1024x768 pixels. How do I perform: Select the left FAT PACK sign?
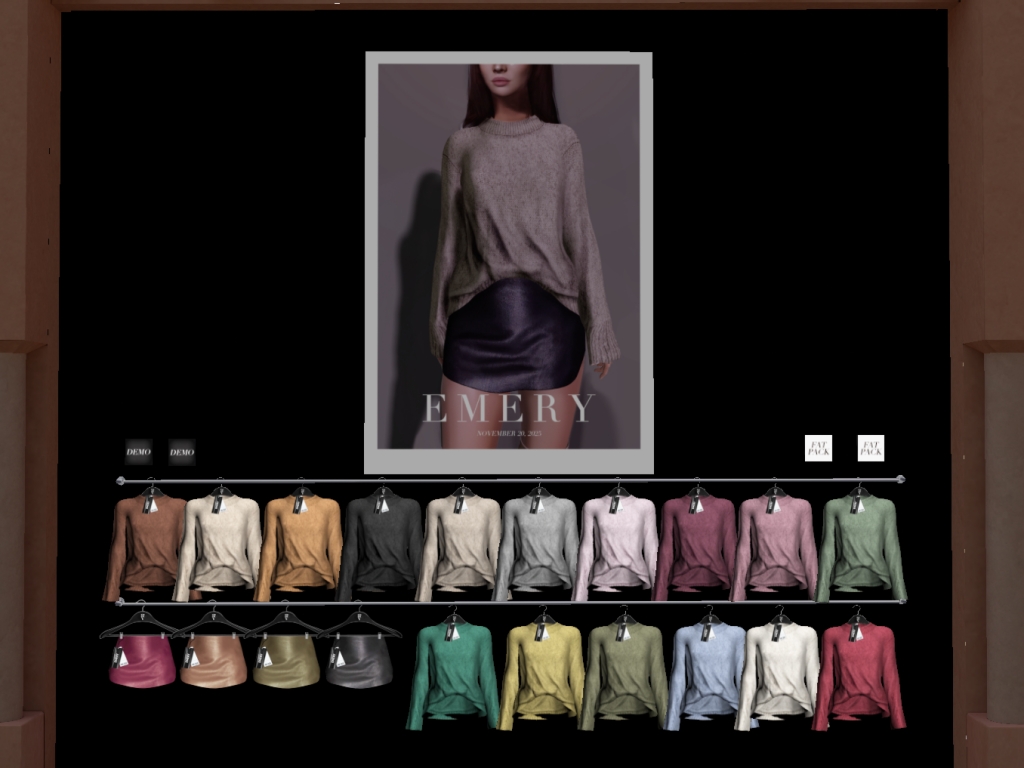click(818, 448)
